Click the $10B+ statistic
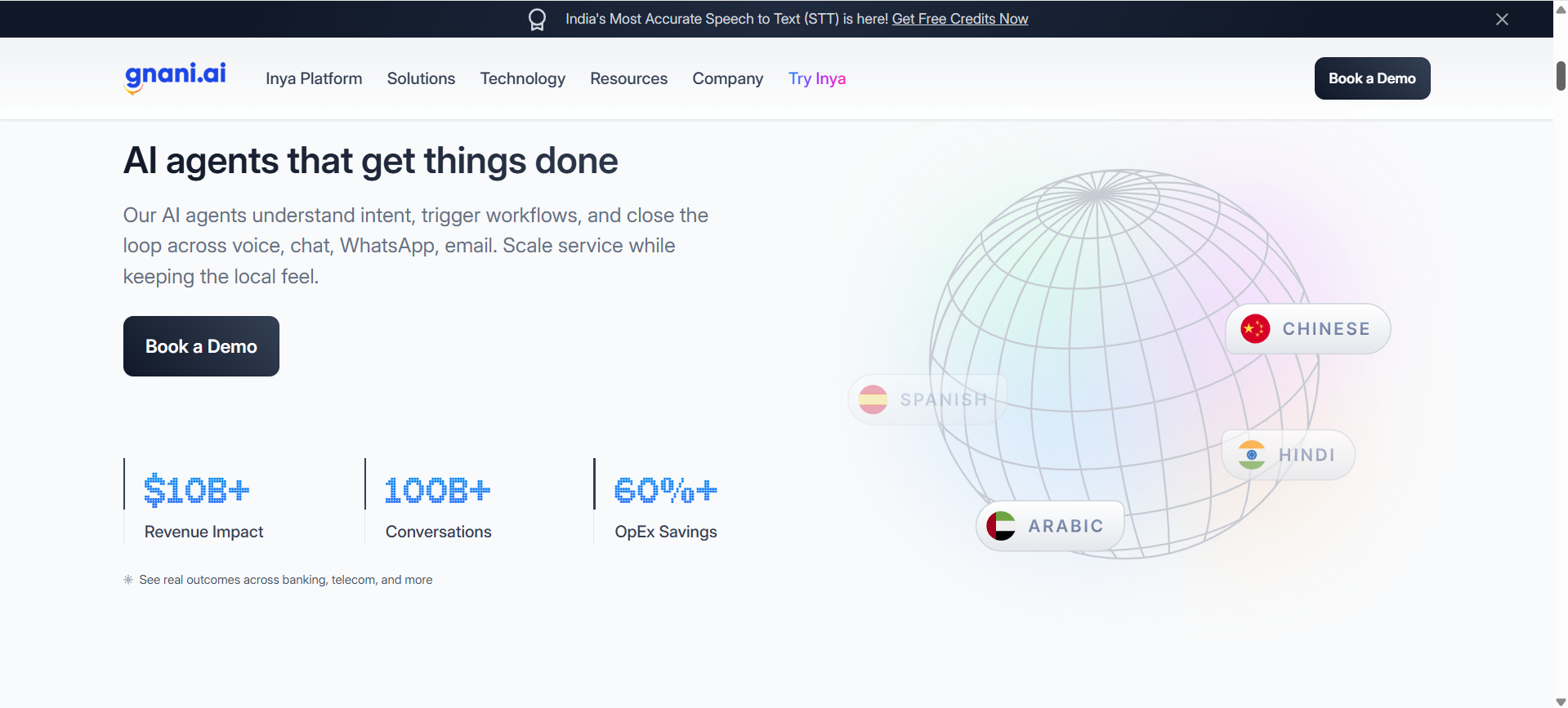This screenshot has height=708, width=1568. (x=197, y=490)
